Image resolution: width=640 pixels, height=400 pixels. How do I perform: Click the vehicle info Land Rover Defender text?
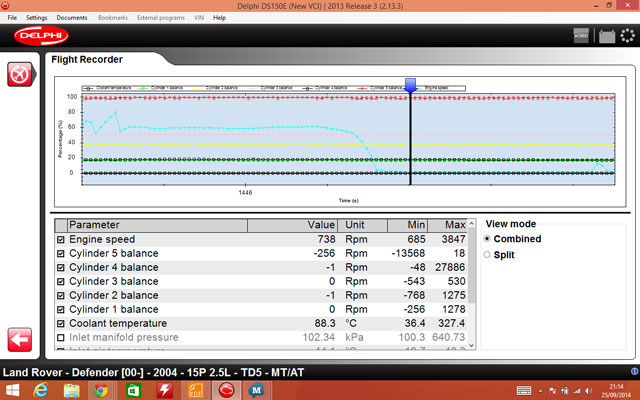click(x=153, y=373)
